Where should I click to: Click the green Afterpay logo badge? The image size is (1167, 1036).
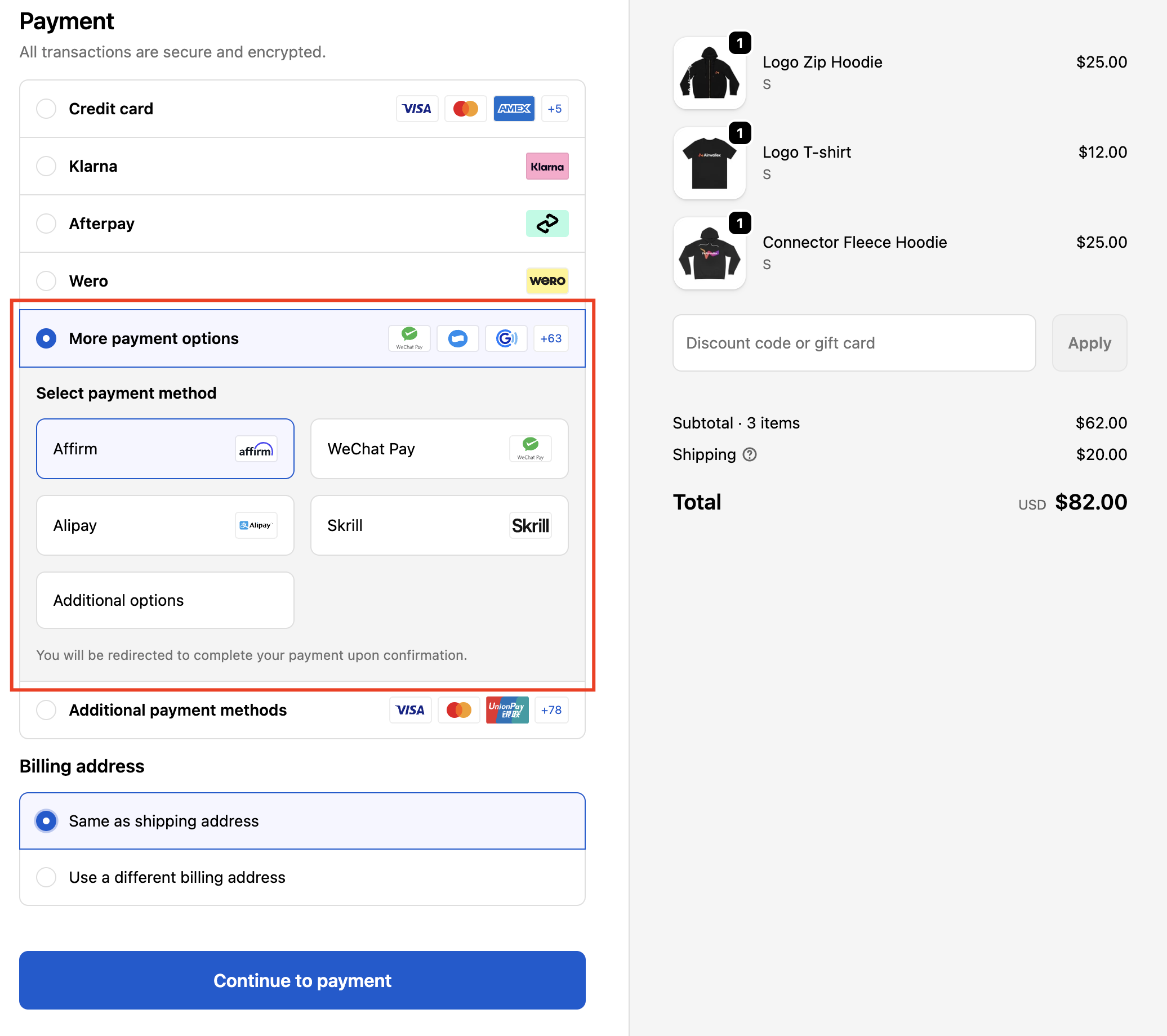click(x=547, y=224)
